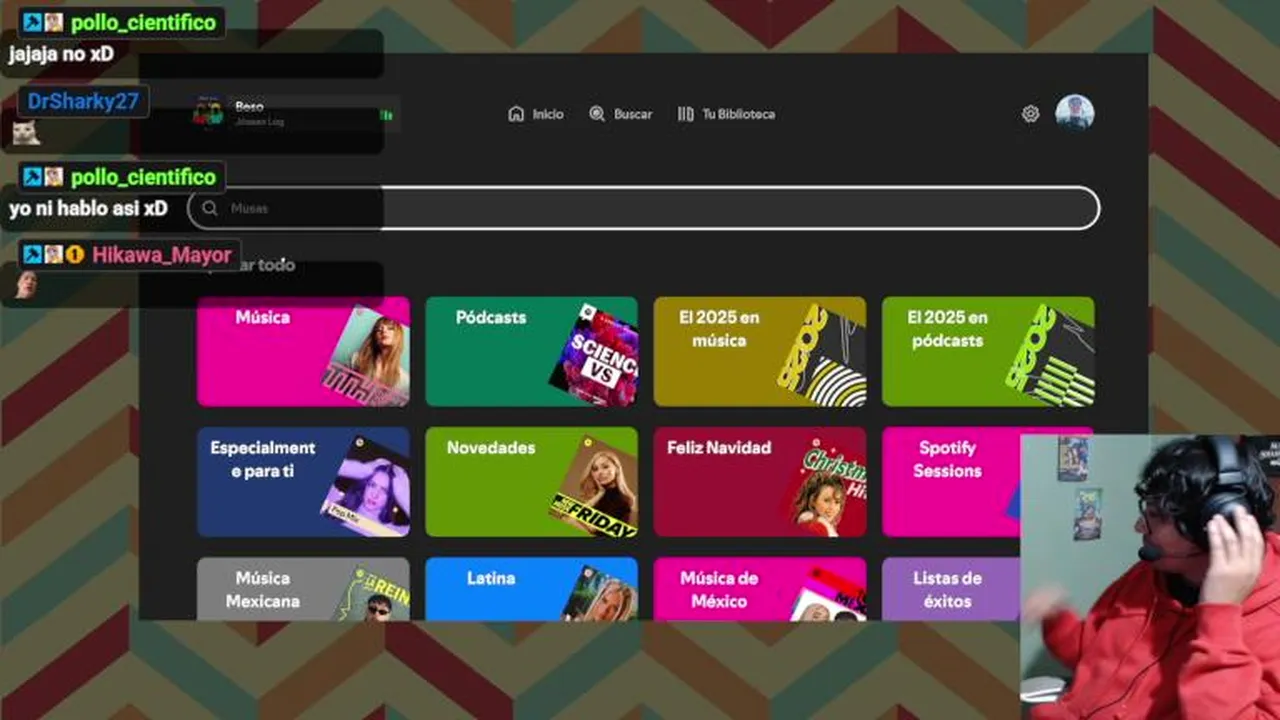The width and height of the screenshot is (1280, 720).
Task: Open the Novedades category card
Action: point(531,482)
